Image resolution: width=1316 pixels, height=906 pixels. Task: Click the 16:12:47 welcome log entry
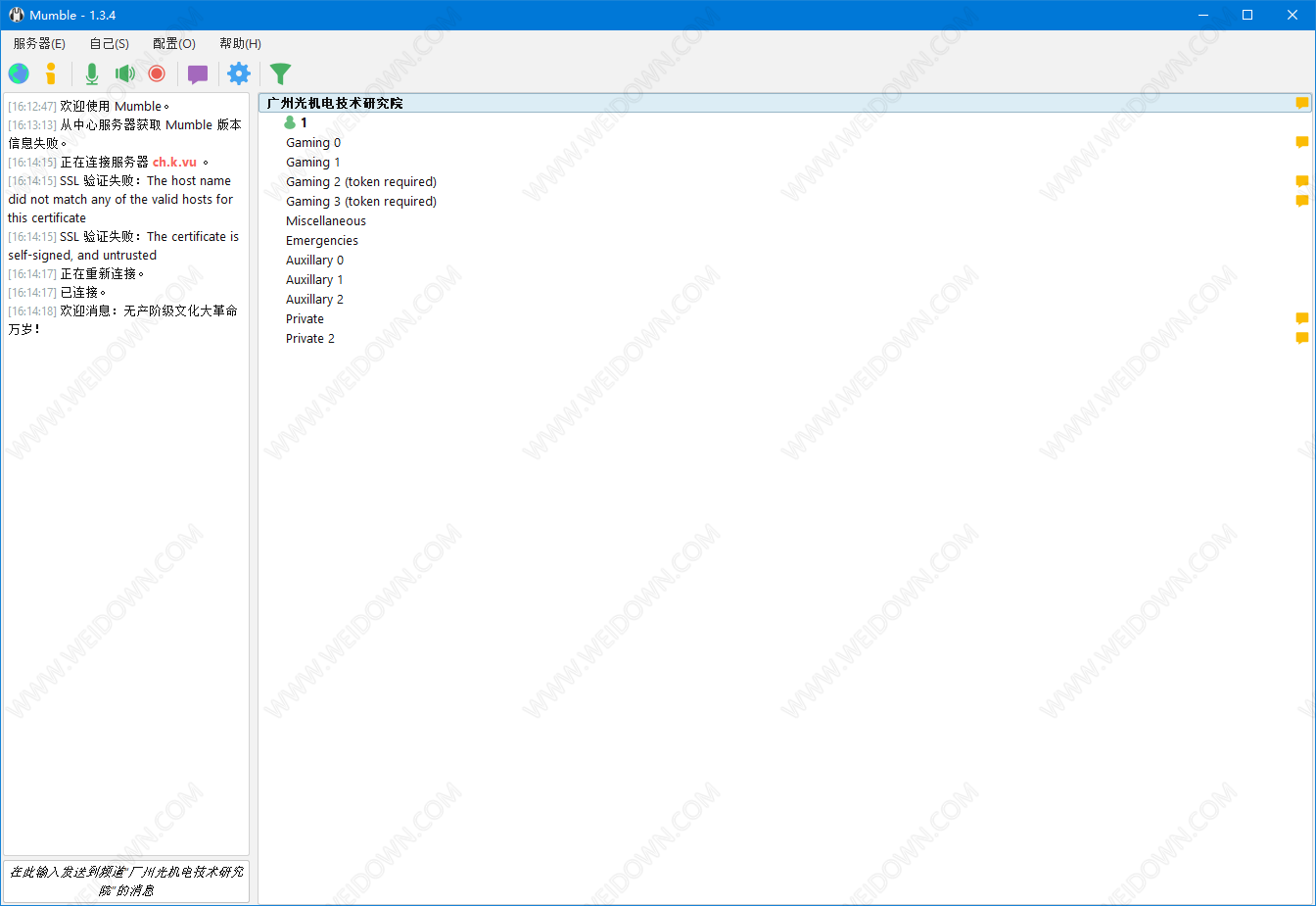coord(89,106)
